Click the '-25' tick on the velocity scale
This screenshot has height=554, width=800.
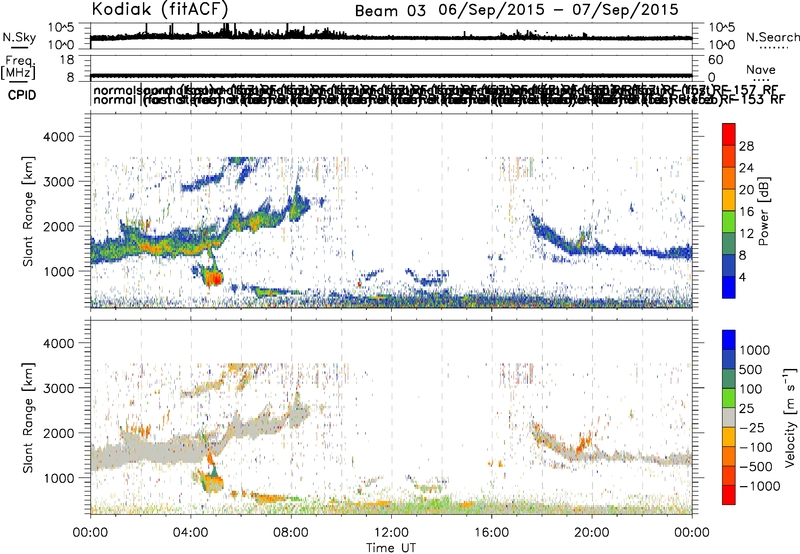click(x=752, y=428)
